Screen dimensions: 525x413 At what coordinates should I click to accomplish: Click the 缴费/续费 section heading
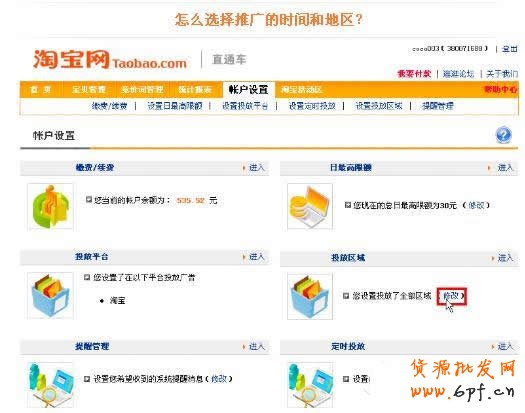click(x=95, y=167)
